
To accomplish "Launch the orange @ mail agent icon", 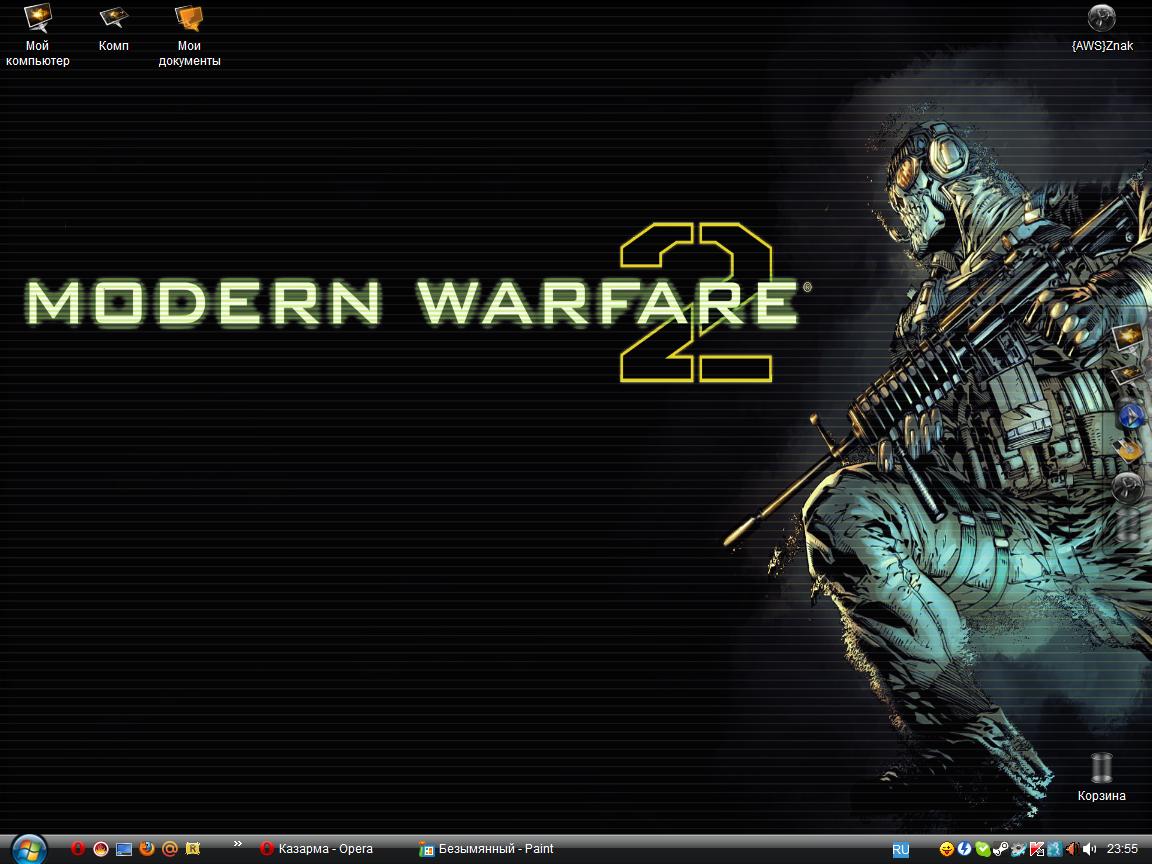I will pyautogui.click(x=170, y=849).
